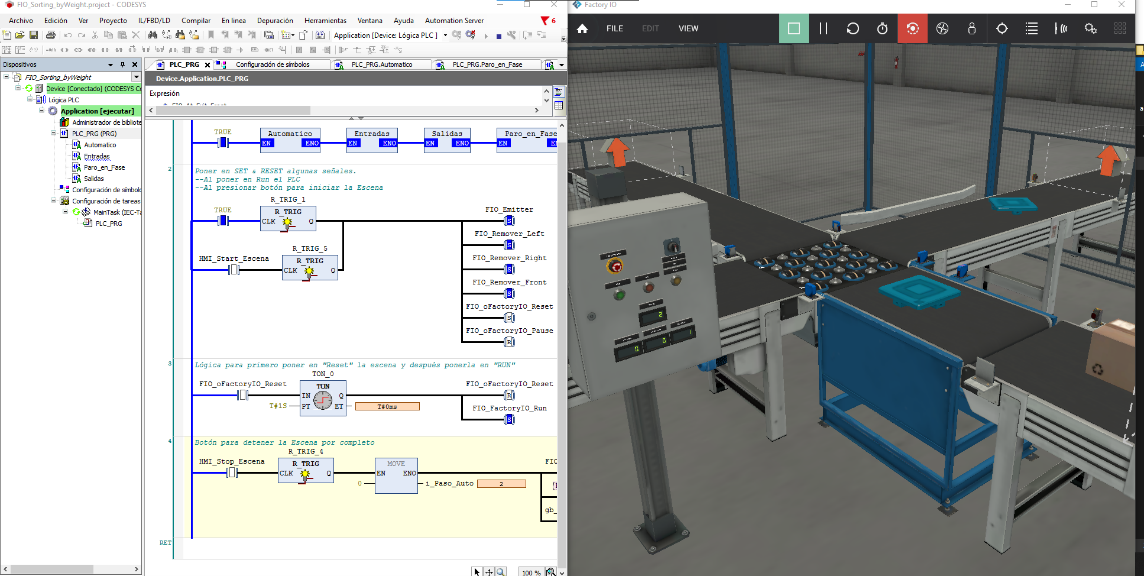Collapse the Lógica PLC tree node
The width and height of the screenshot is (1144, 576).
point(30,99)
